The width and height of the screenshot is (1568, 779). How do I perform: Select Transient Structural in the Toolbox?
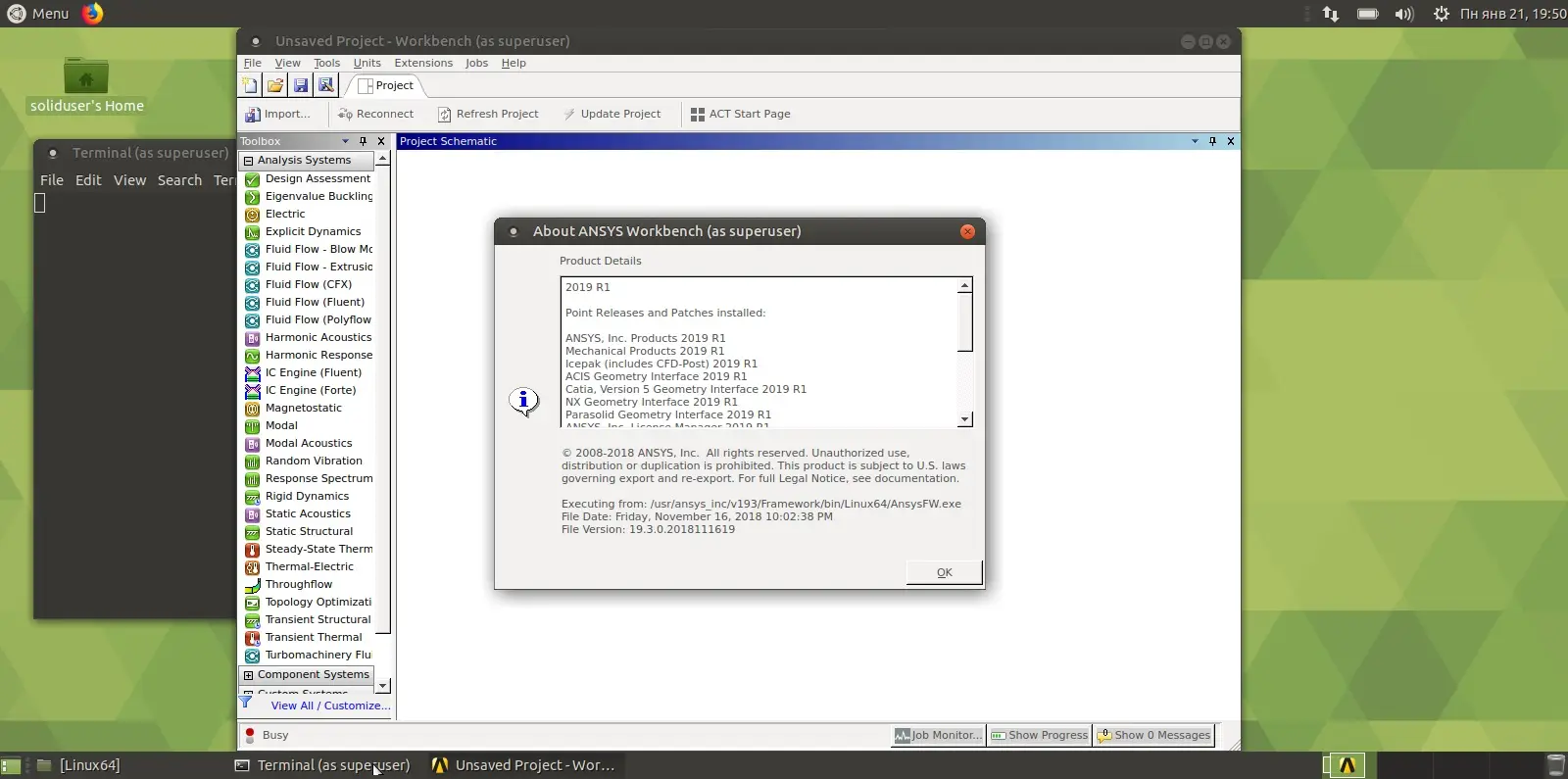click(x=318, y=620)
